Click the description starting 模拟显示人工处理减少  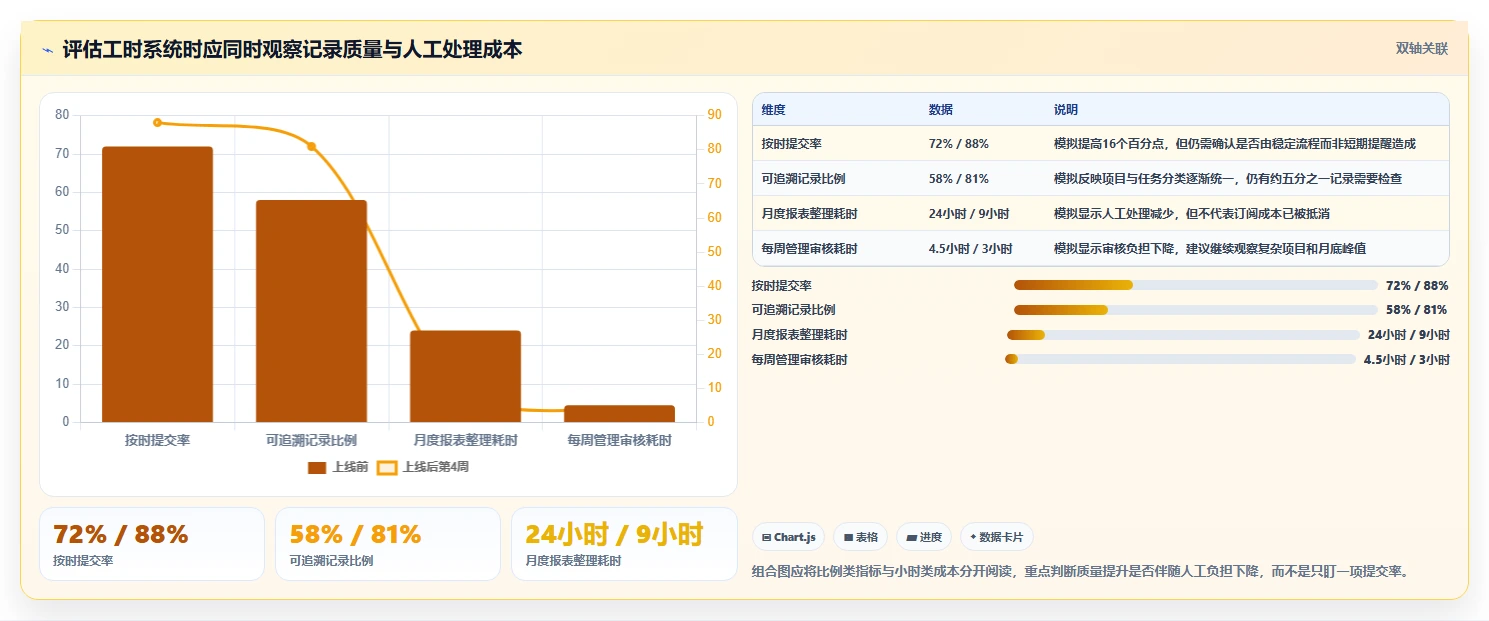[1192, 214]
